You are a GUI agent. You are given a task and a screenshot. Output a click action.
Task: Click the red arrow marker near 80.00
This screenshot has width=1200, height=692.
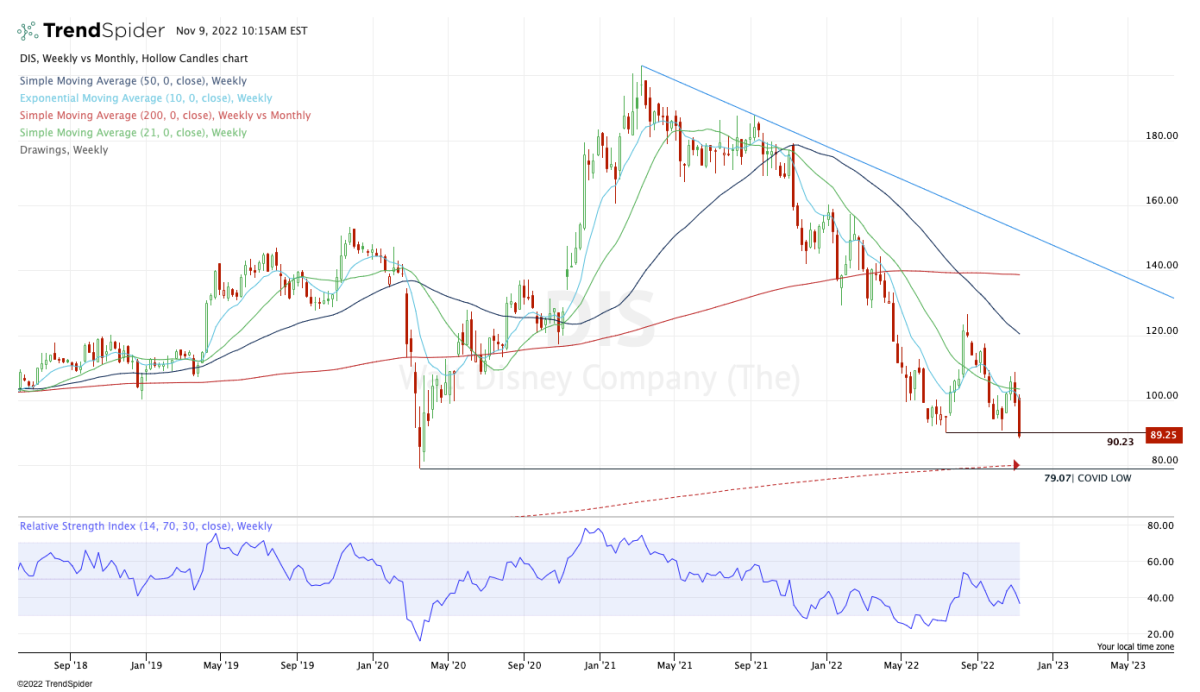tap(1017, 464)
